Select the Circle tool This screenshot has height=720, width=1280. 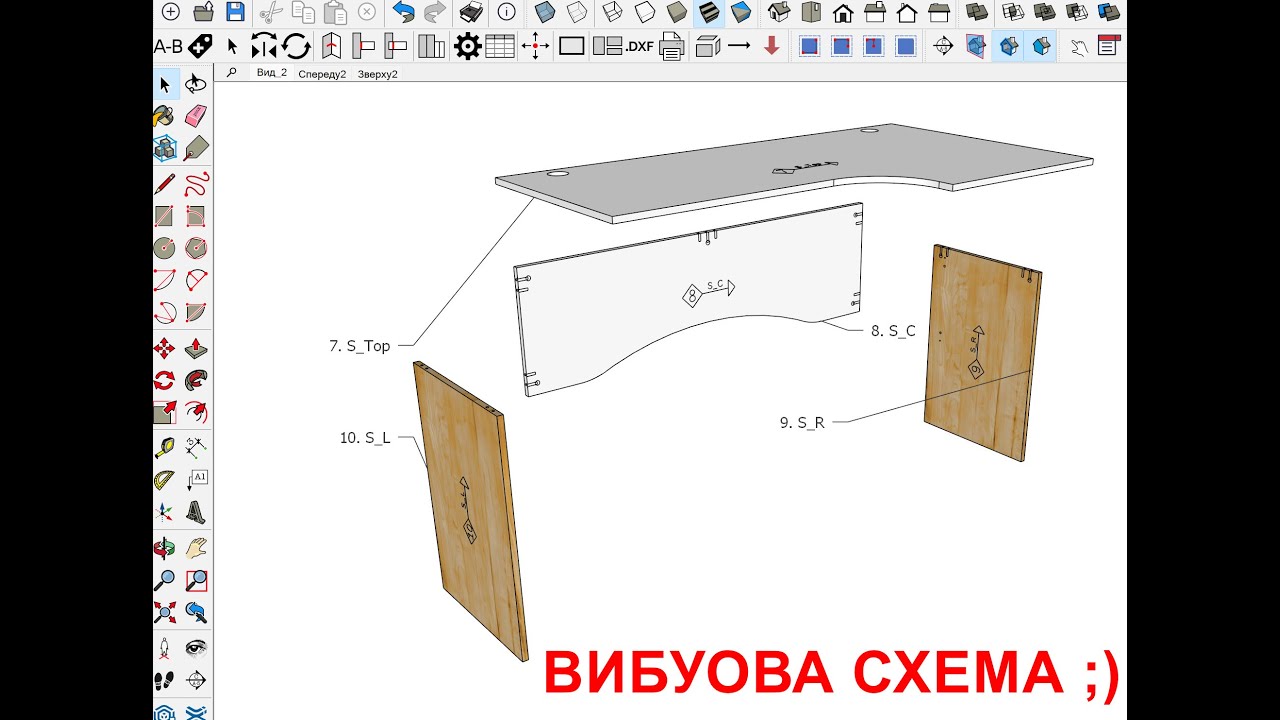[x=165, y=248]
